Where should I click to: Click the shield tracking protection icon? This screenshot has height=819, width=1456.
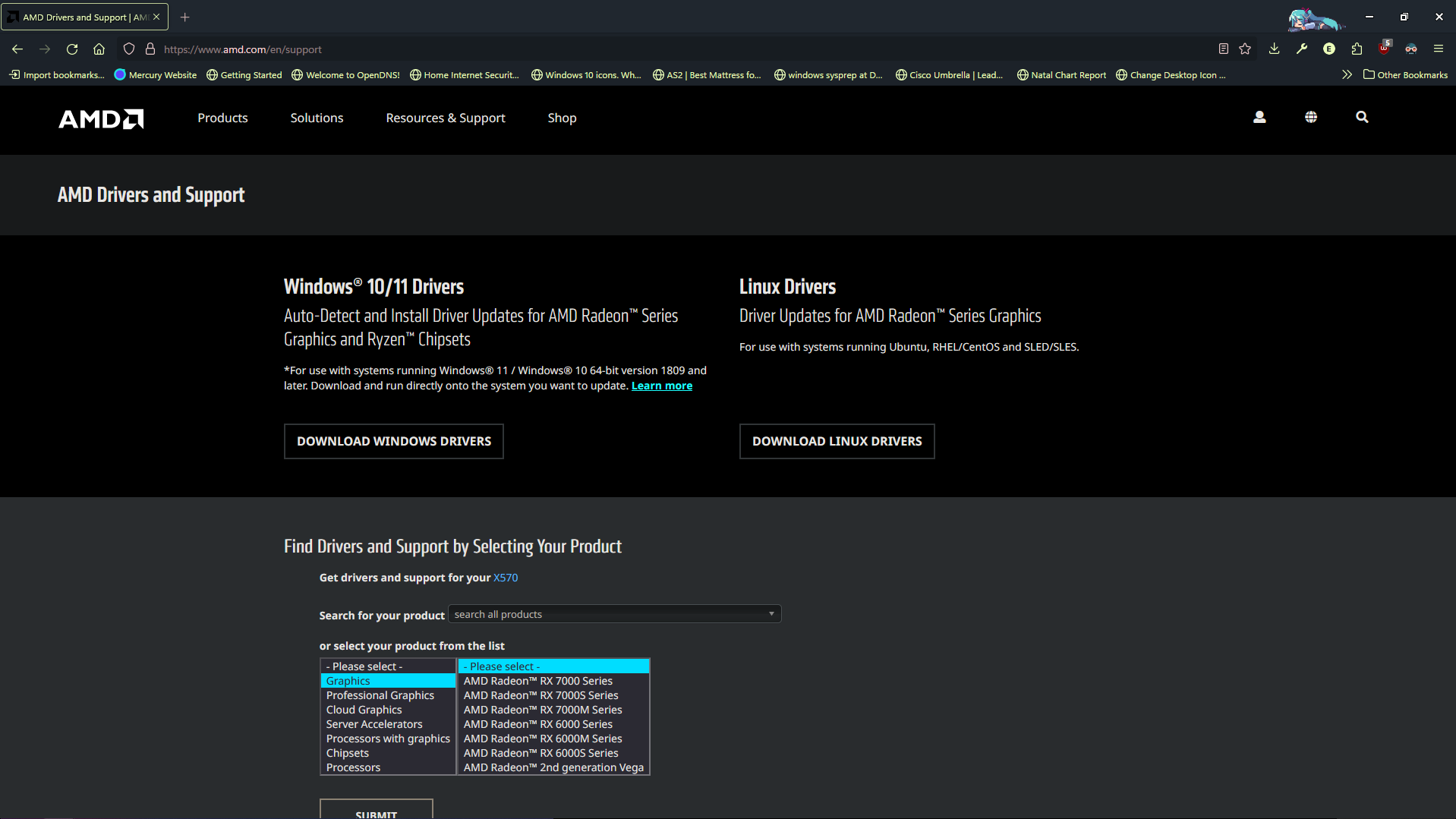click(x=129, y=49)
